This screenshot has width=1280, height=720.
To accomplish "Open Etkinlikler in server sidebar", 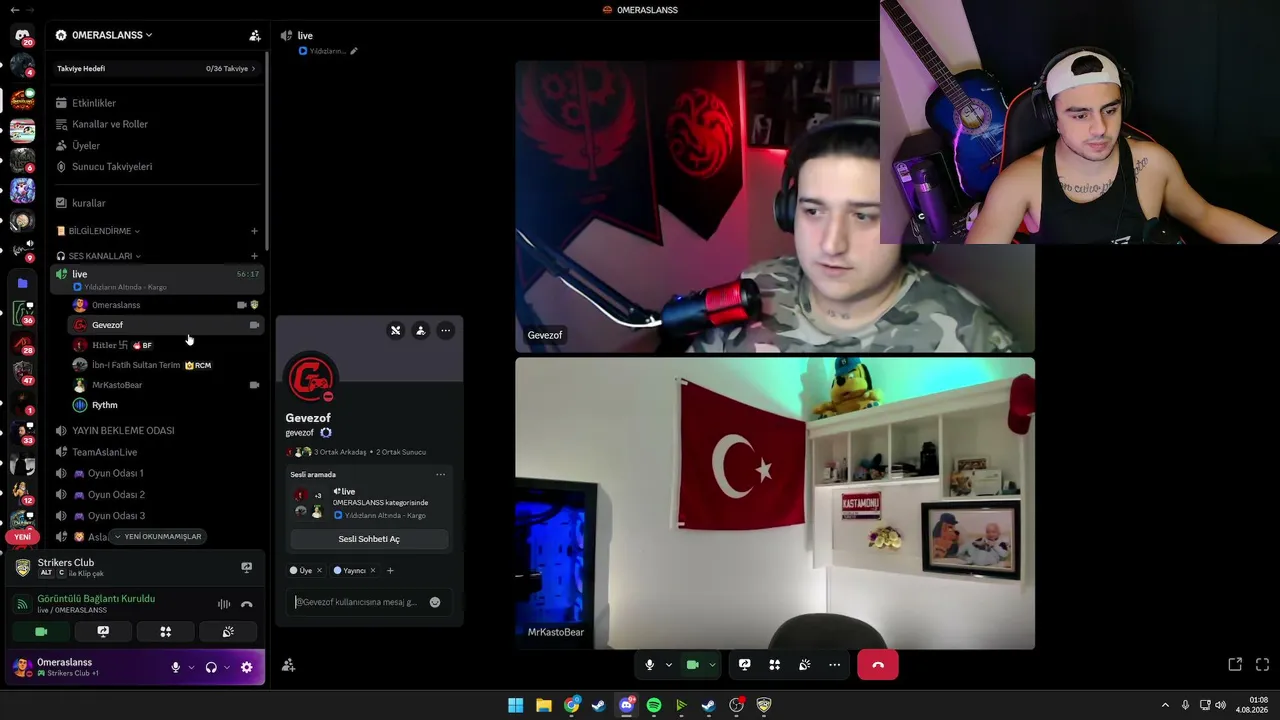I will 158,103.
